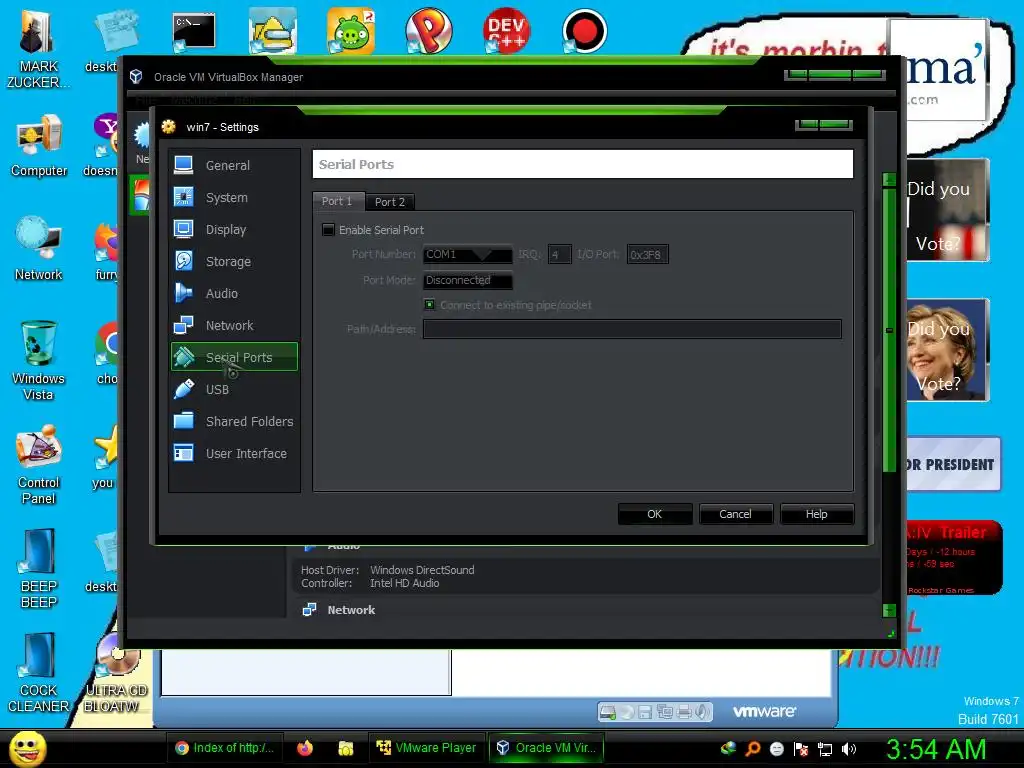Open the smiley face Start button
The width and height of the screenshot is (1024, 768).
[x=27, y=748]
